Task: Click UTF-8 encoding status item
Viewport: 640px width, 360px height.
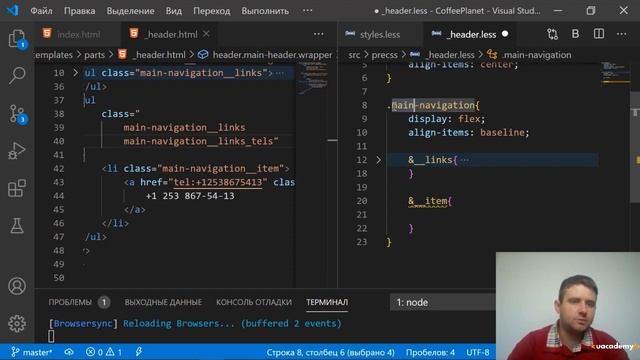Action: point(478,352)
